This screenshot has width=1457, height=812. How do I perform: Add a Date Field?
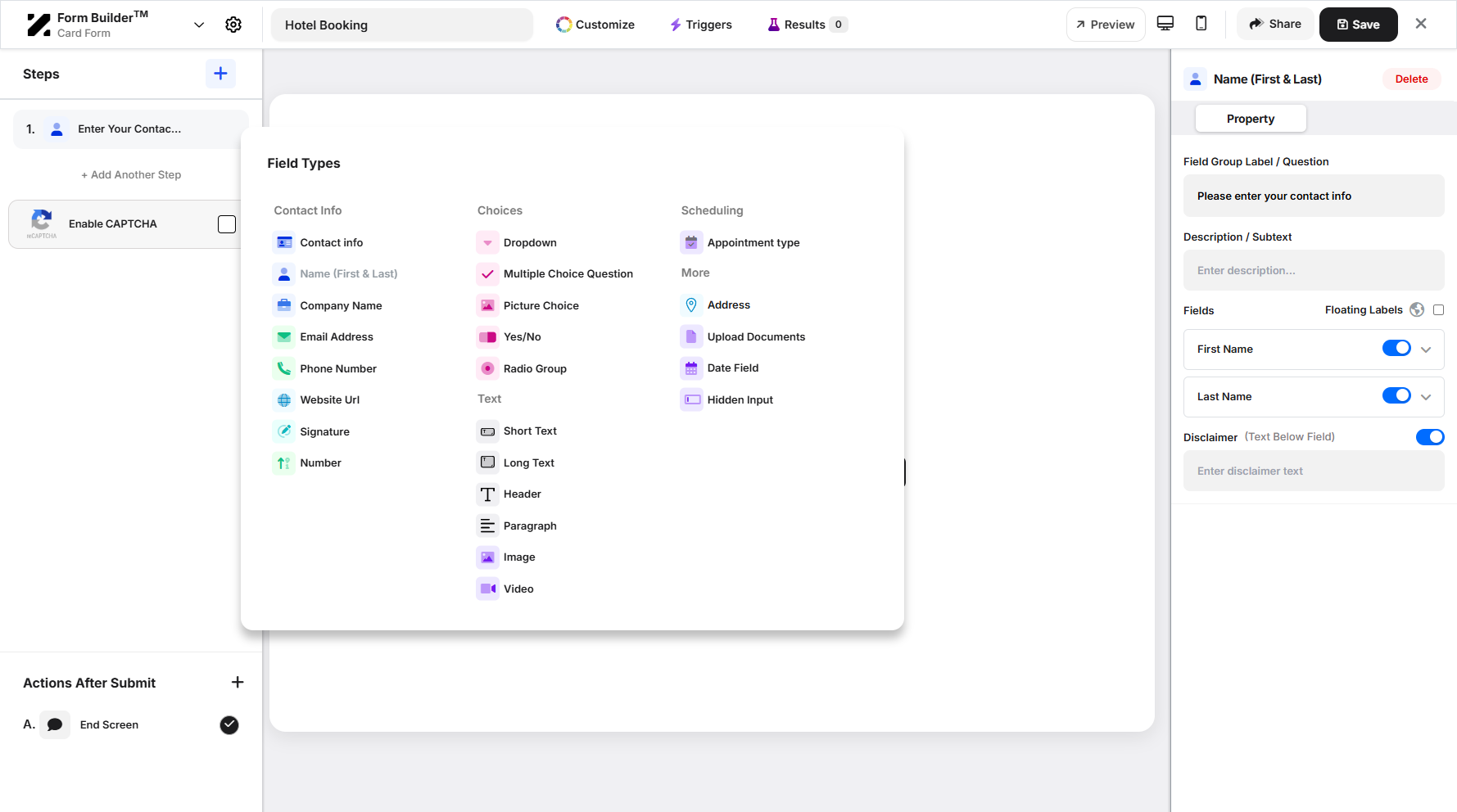(x=720, y=368)
